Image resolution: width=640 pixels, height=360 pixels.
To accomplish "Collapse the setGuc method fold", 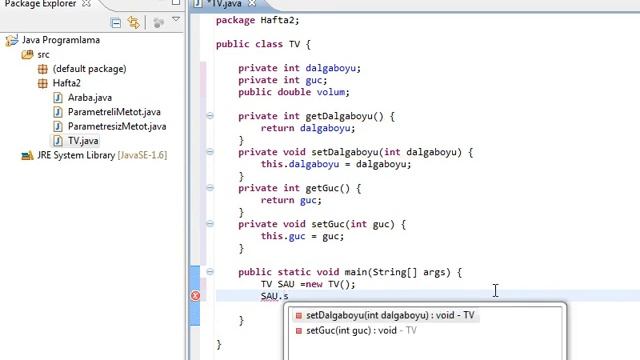I will tap(210, 224).
